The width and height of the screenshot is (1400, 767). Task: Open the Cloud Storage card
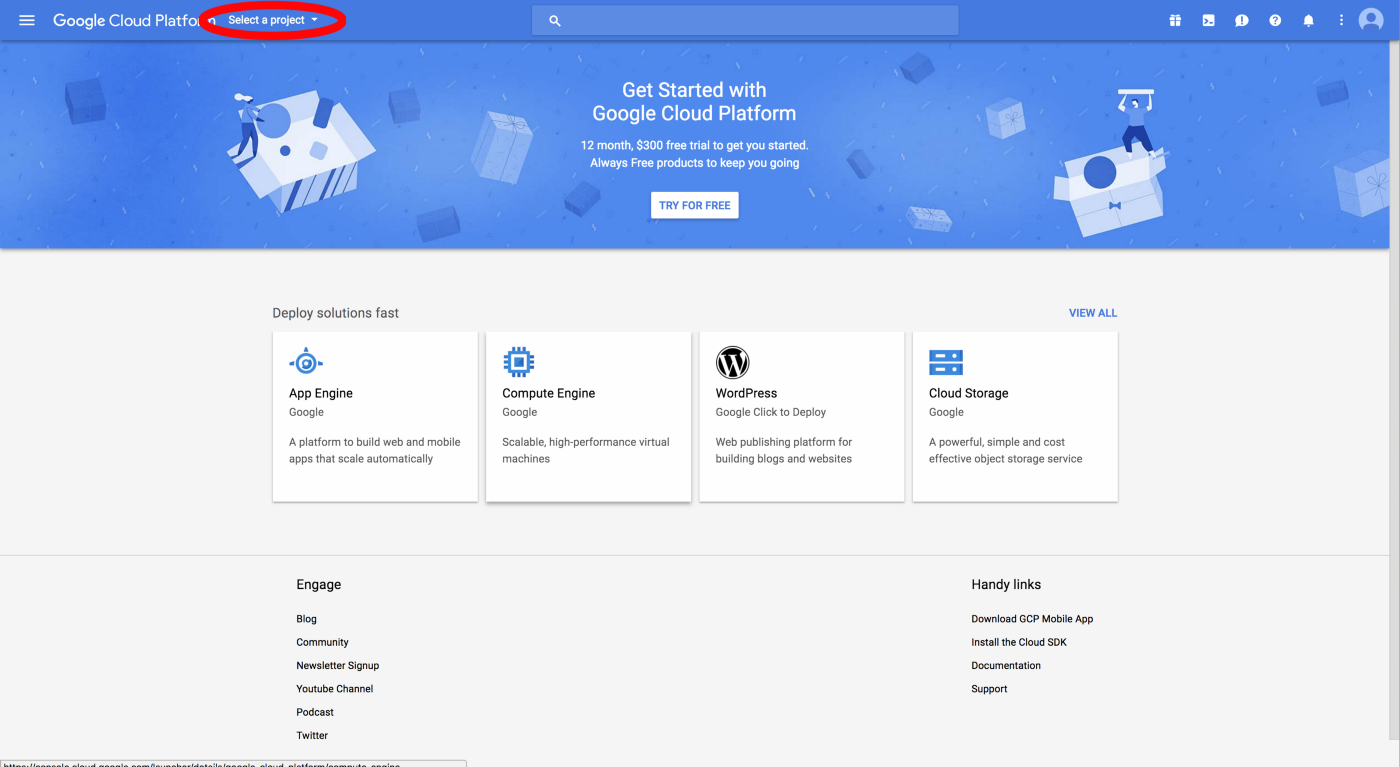point(1015,416)
